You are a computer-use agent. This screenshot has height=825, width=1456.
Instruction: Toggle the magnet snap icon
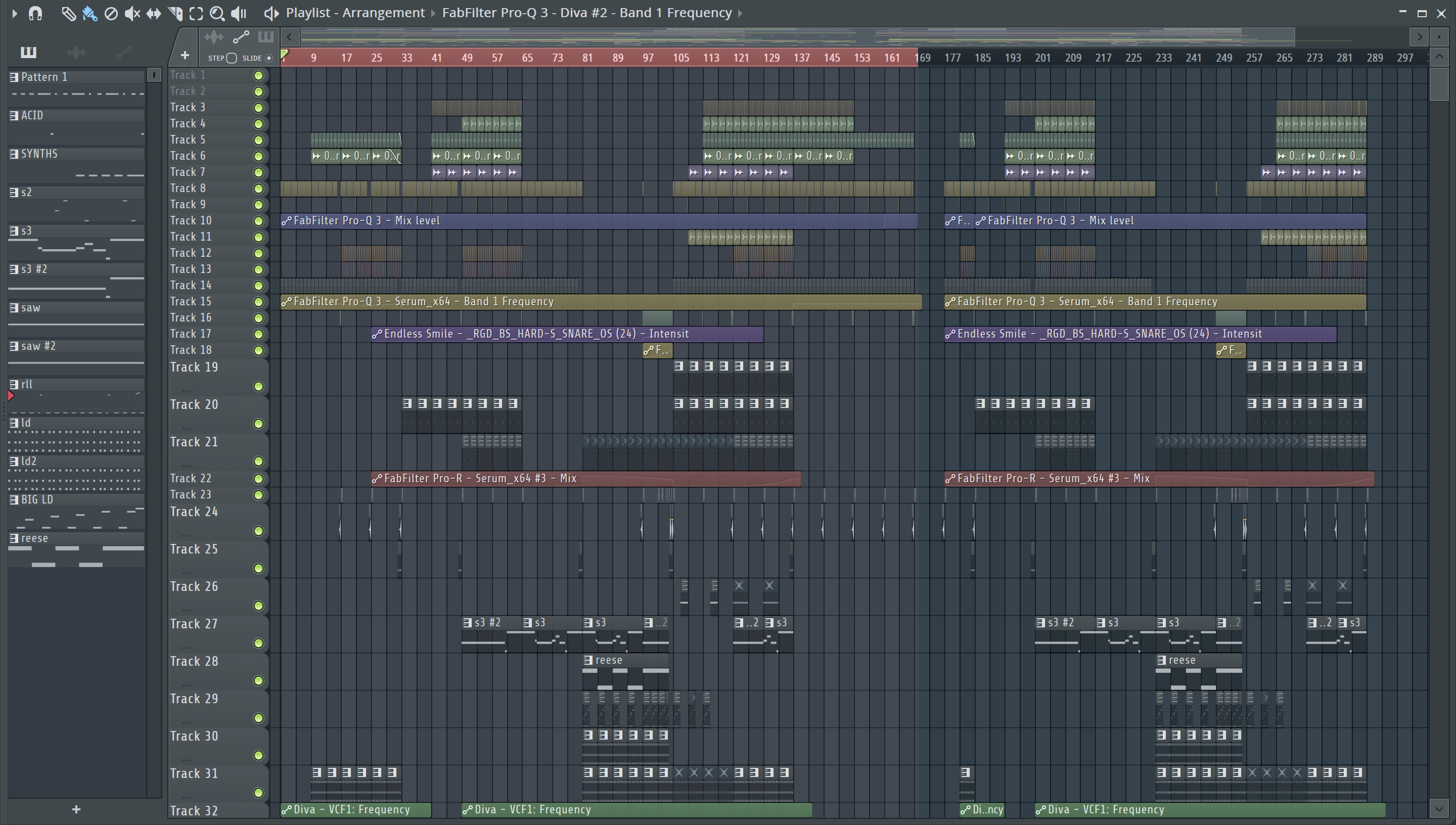tap(35, 13)
